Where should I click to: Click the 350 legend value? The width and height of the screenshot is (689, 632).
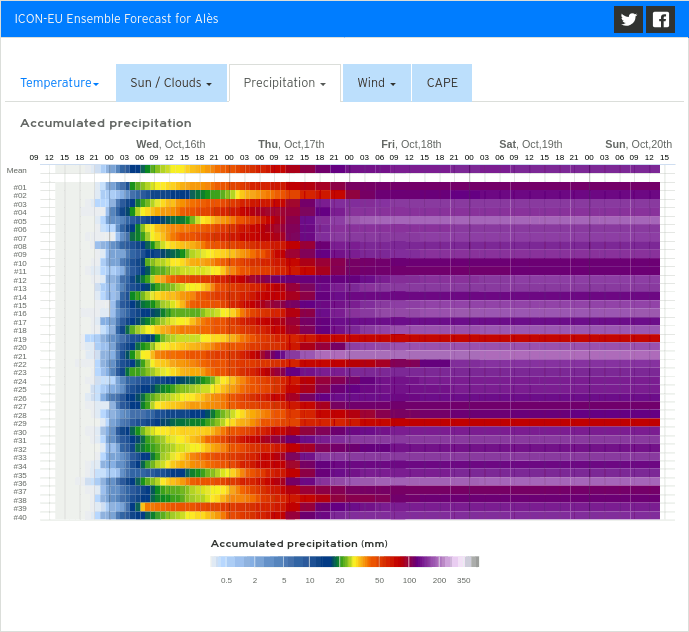(x=464, y=581)
